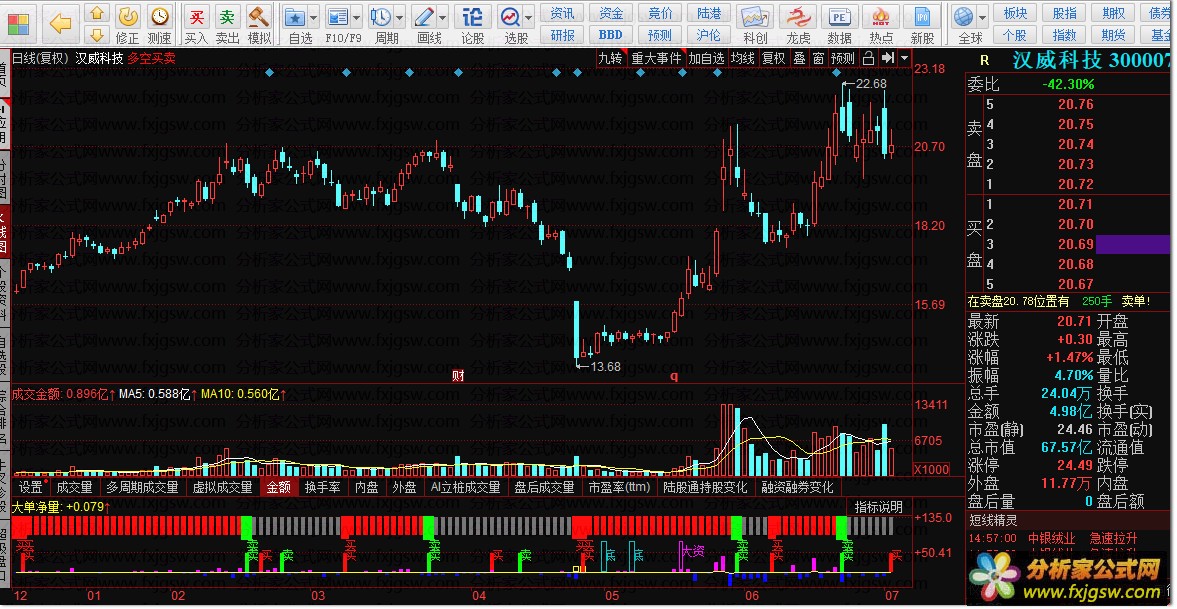The image size is (1177, 609).
Task: Open the AI立桩成交量 tab
Action: point(465,487)
